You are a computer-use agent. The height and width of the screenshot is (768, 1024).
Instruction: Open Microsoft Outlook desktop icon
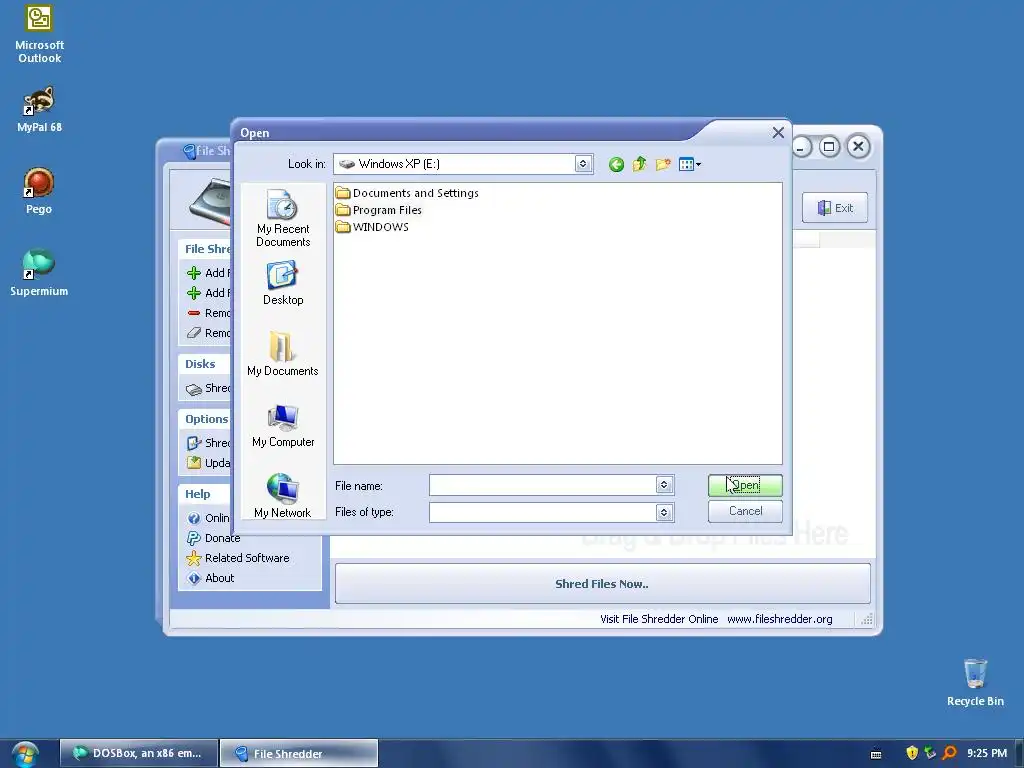click(x=39, y=34)
